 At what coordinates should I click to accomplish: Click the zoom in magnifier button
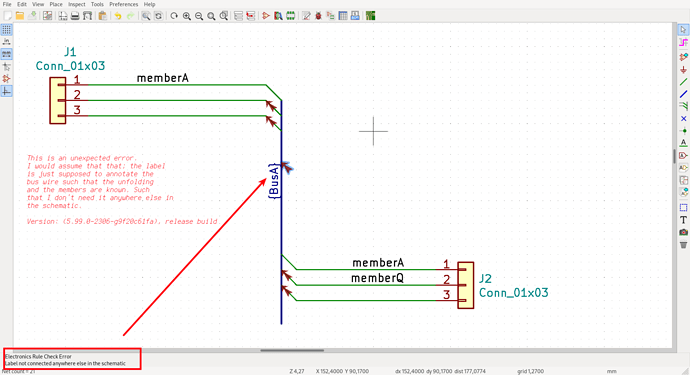pyautogui.click(x=187, y=16)
